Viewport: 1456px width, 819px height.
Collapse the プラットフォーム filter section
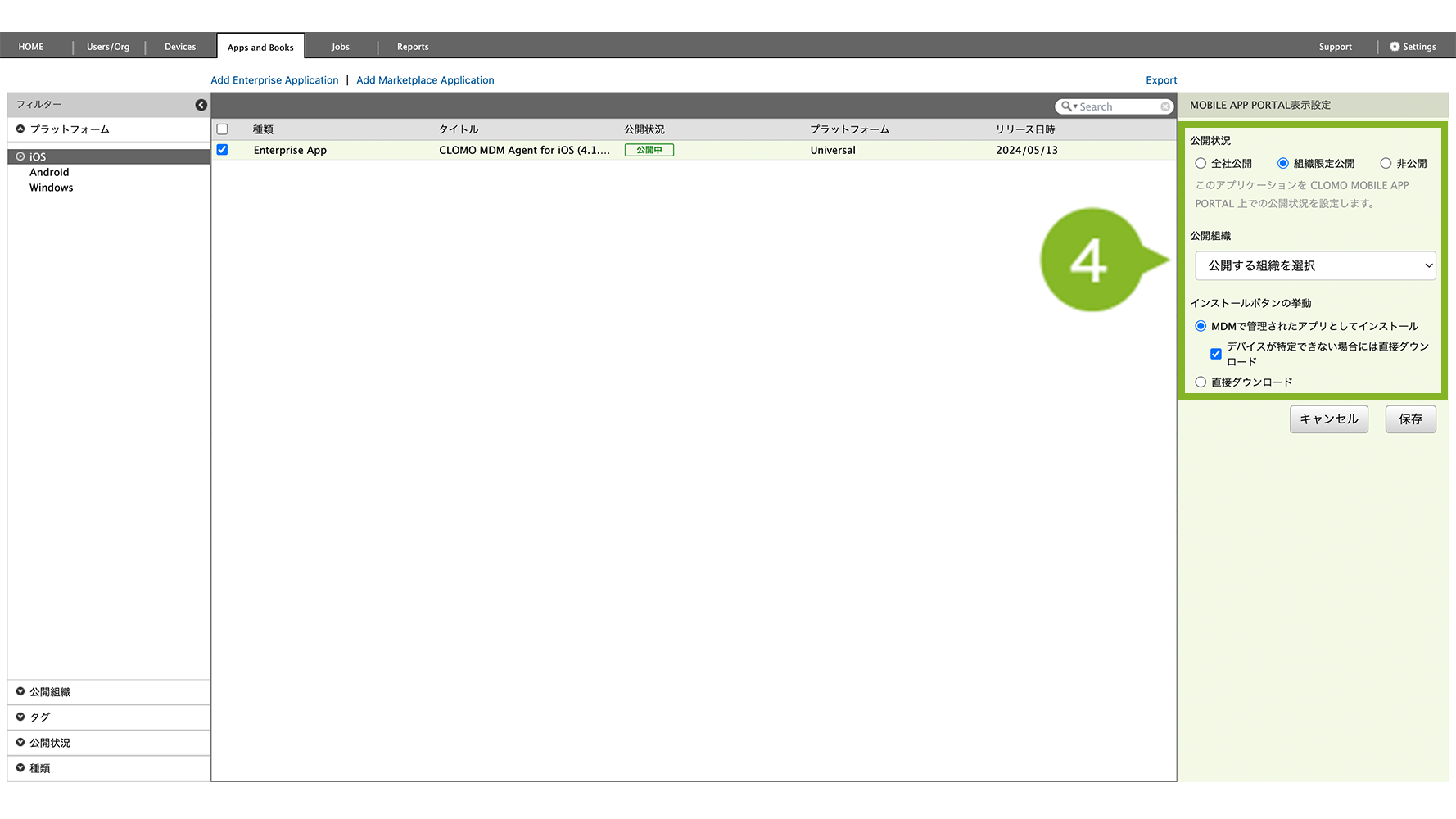point(20,129)
